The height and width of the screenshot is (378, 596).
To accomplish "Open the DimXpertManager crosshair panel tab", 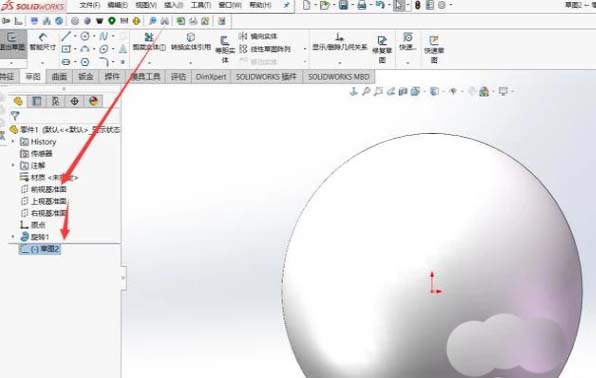I will click(74, 101).
